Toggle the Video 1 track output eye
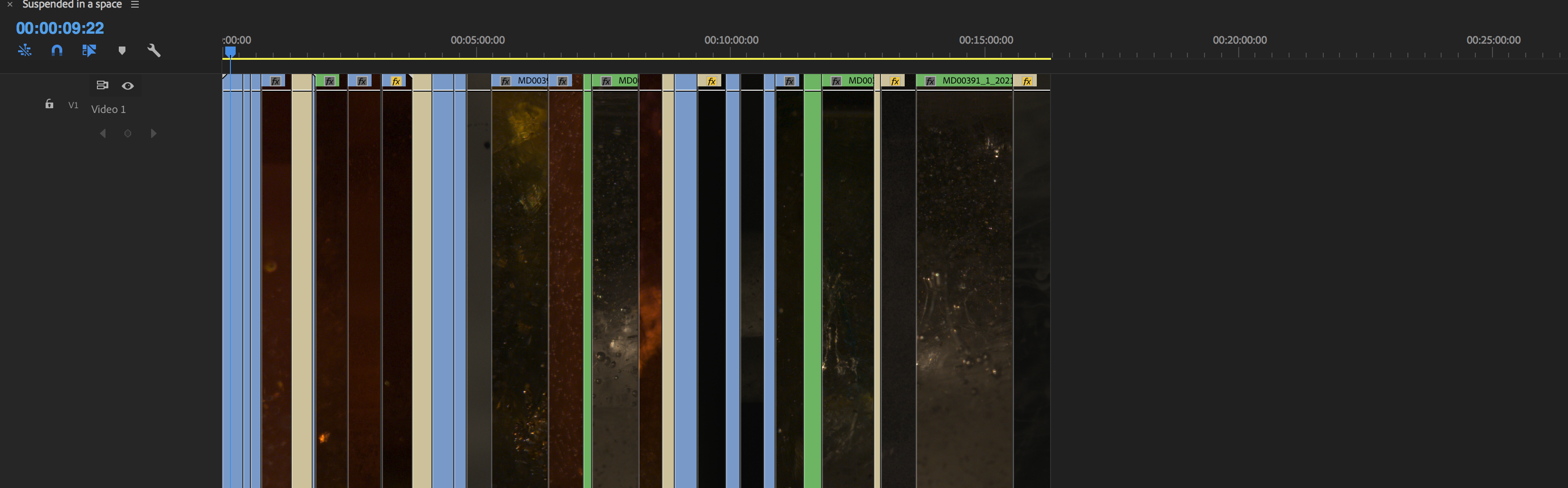 [x=127, y=86]
